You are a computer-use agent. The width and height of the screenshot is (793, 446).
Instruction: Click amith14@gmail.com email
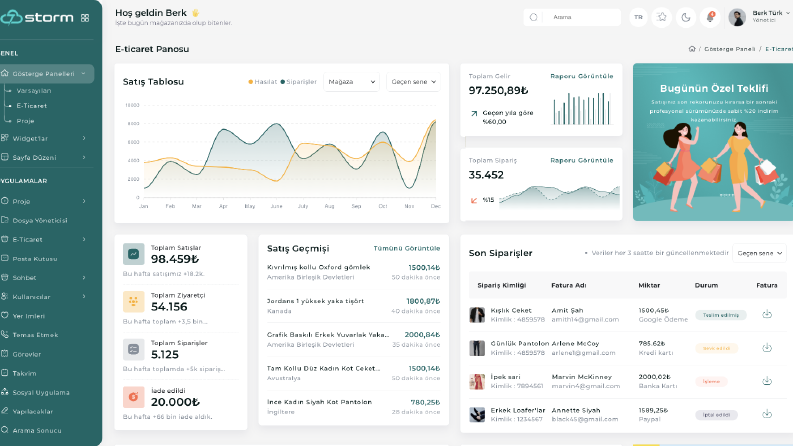coord(585,320)
